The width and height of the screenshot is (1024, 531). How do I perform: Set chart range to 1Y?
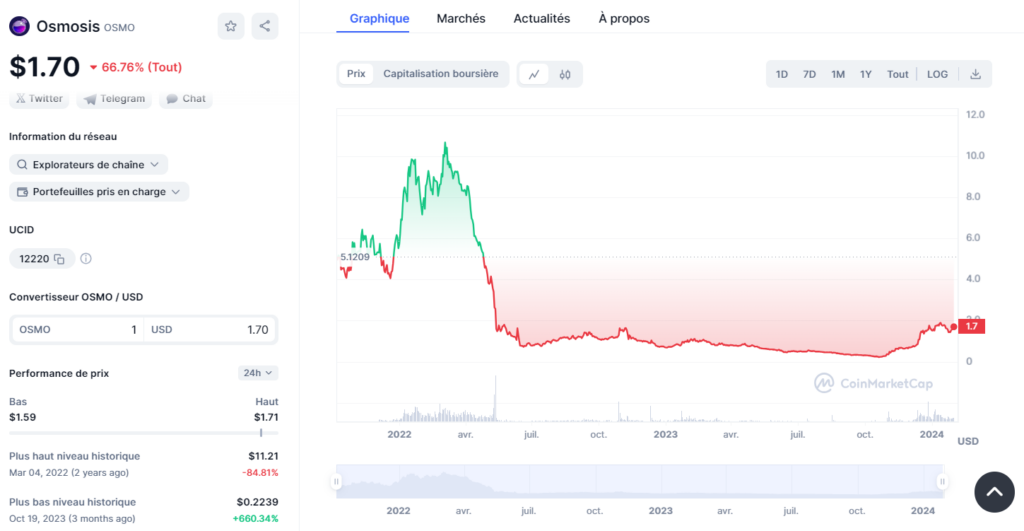click(x=866, y=74)
